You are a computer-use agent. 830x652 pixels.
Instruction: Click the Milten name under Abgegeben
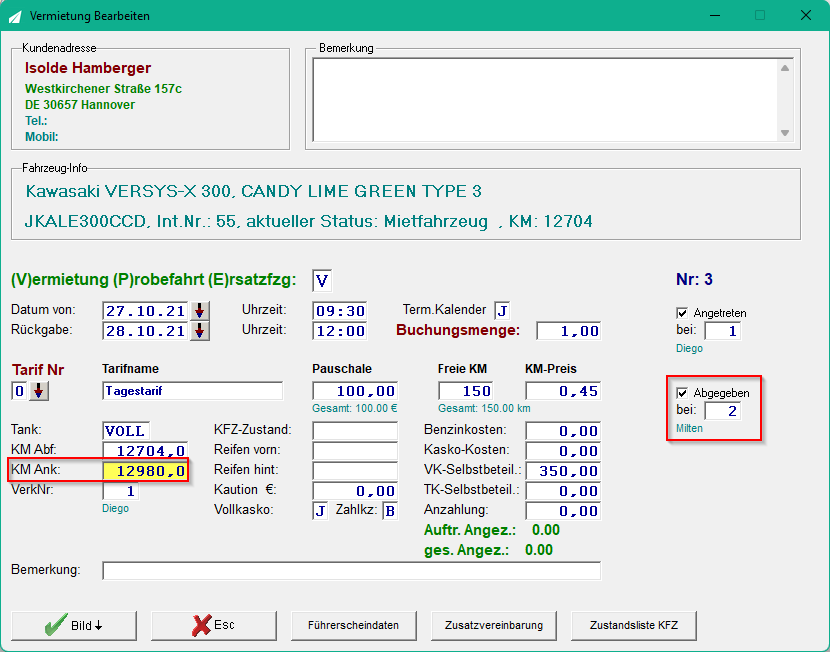click(689, 428)
